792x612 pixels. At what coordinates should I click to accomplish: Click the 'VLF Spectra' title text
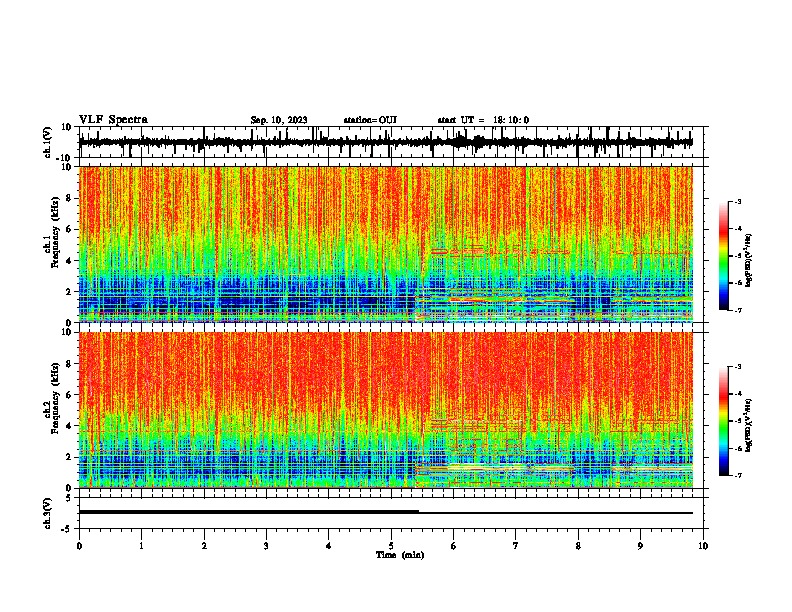(x=113, y=120)
